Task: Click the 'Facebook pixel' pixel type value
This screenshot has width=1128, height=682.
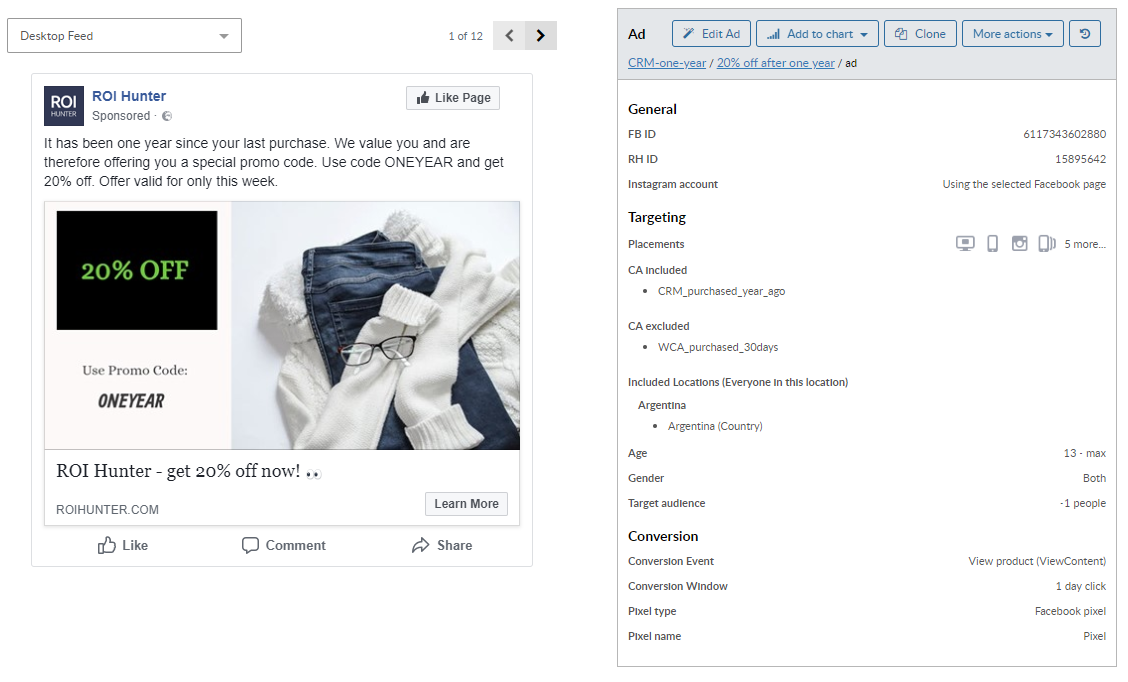Action: click(x=1070, y=611)
